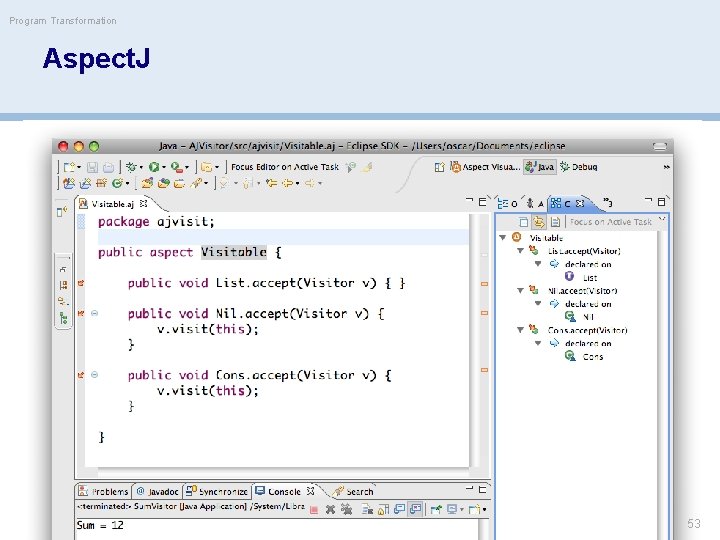Collapse declared on under List.accept
Screen dimensions: 720x540
pos(538,264)
